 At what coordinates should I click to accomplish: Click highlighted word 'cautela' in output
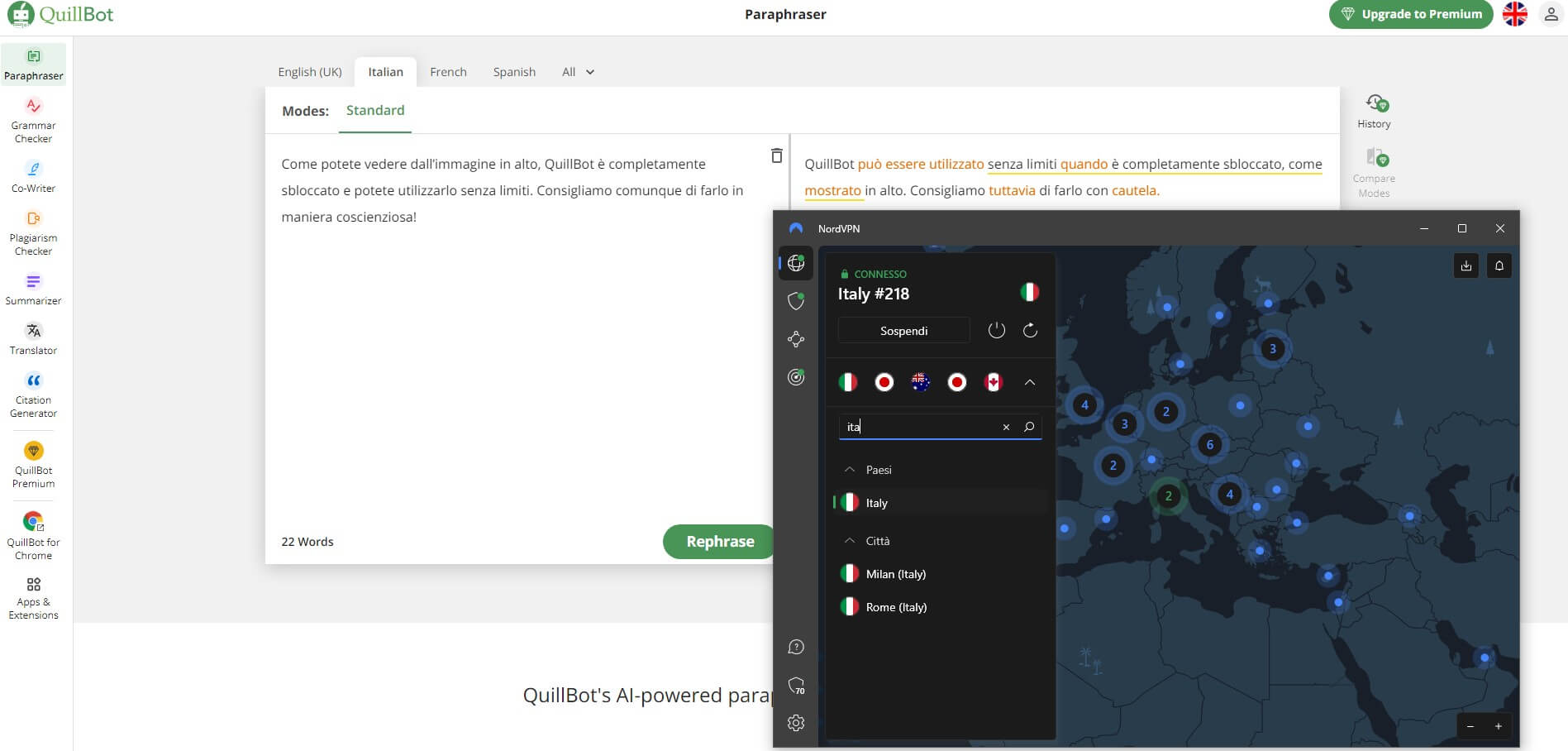(1134, 190)
